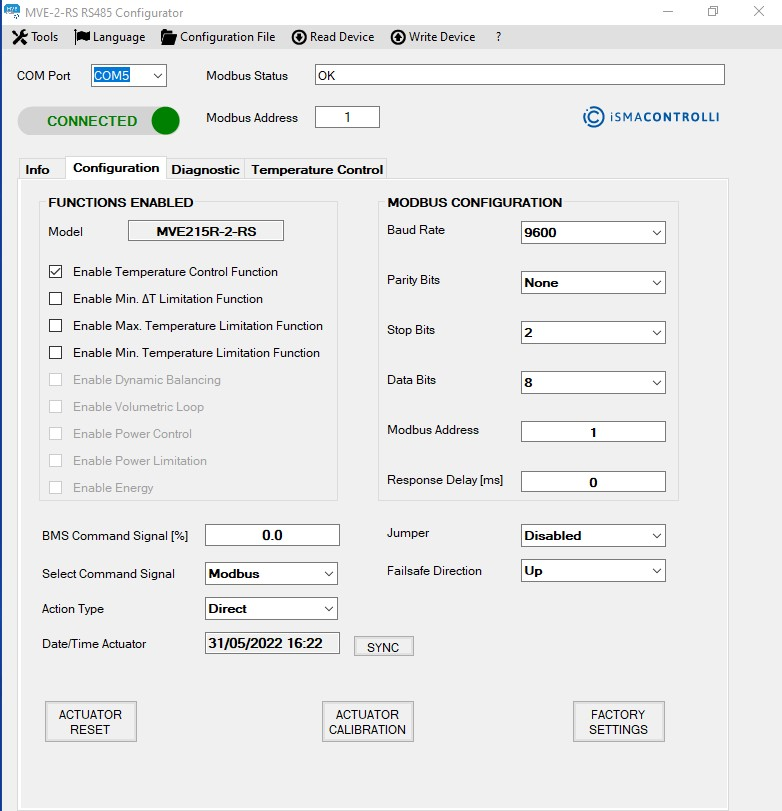Open the Tools menu wrench icon
Image resolution: width=782 pixels, height=811 pixels.
[x=19, y=37]
